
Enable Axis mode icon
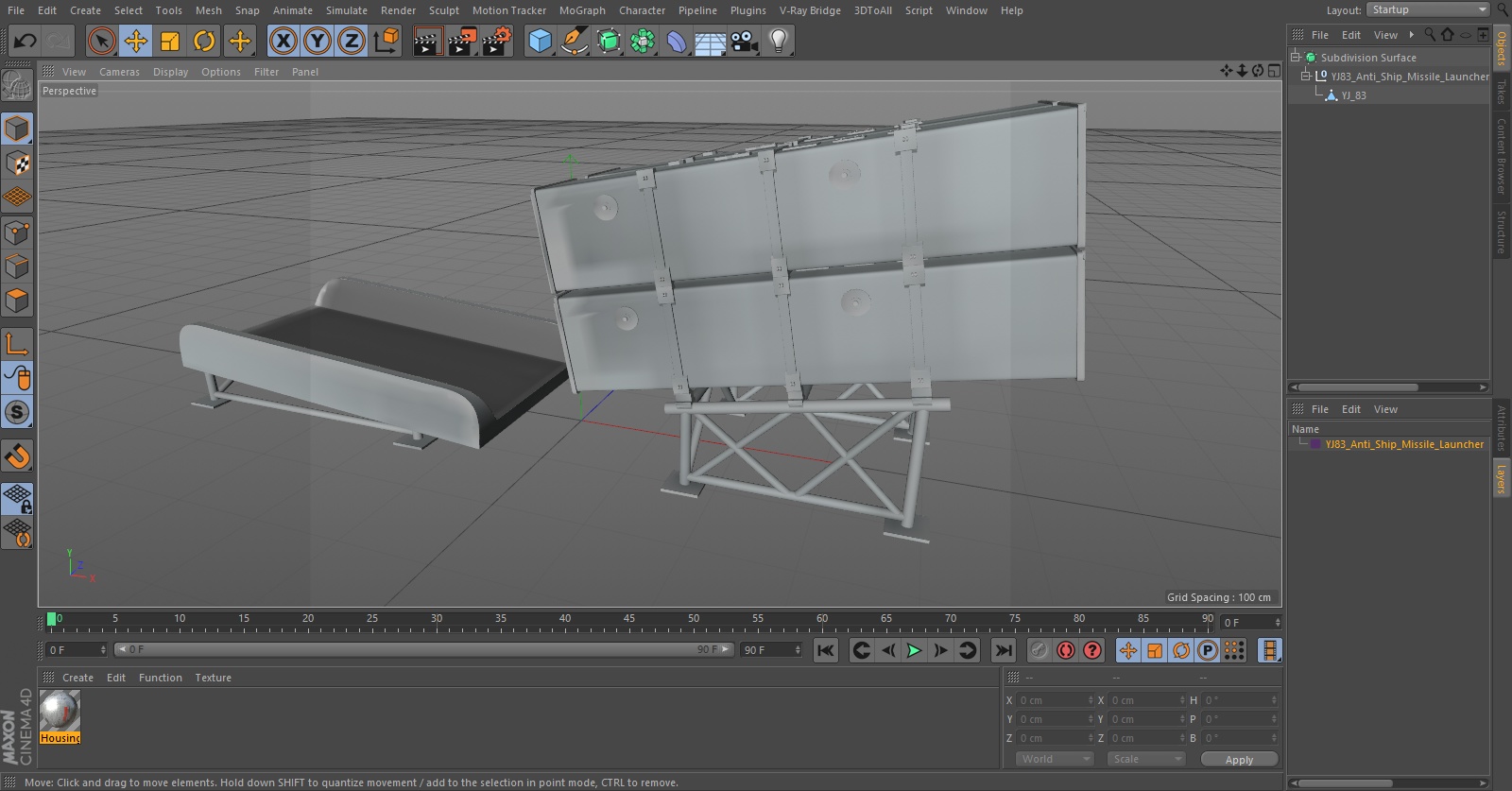(x=17, y=344)
